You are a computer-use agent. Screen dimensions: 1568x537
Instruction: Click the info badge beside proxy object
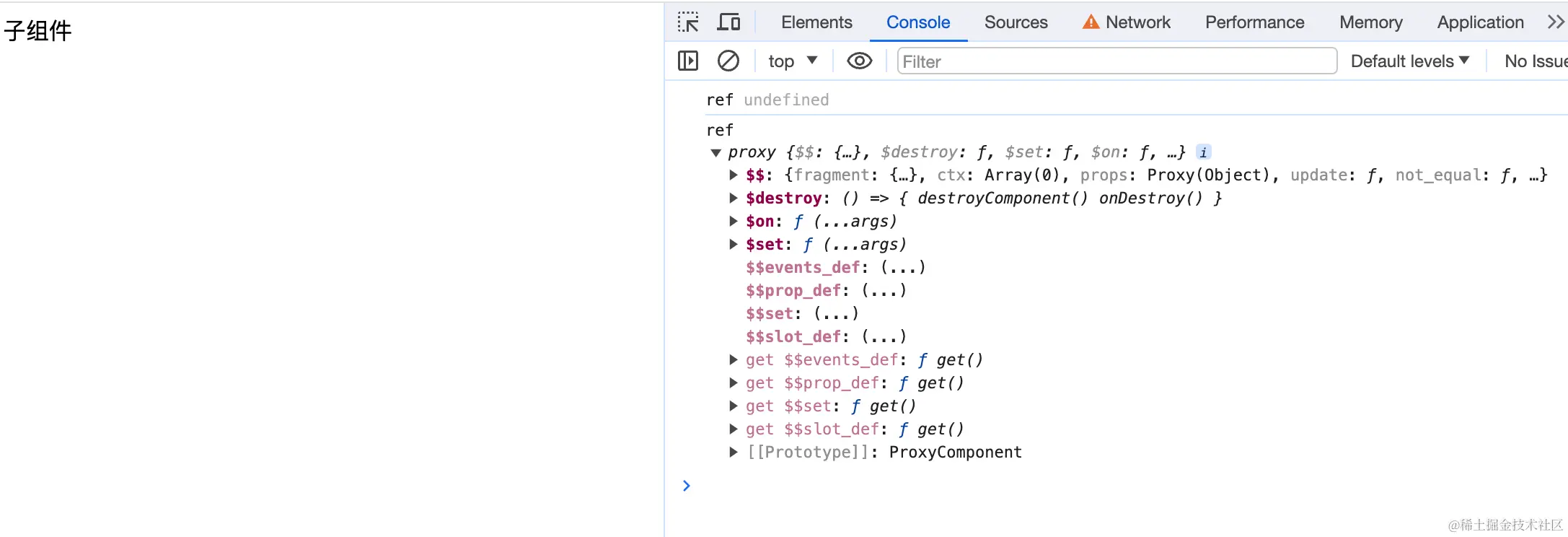[1203, 152]
